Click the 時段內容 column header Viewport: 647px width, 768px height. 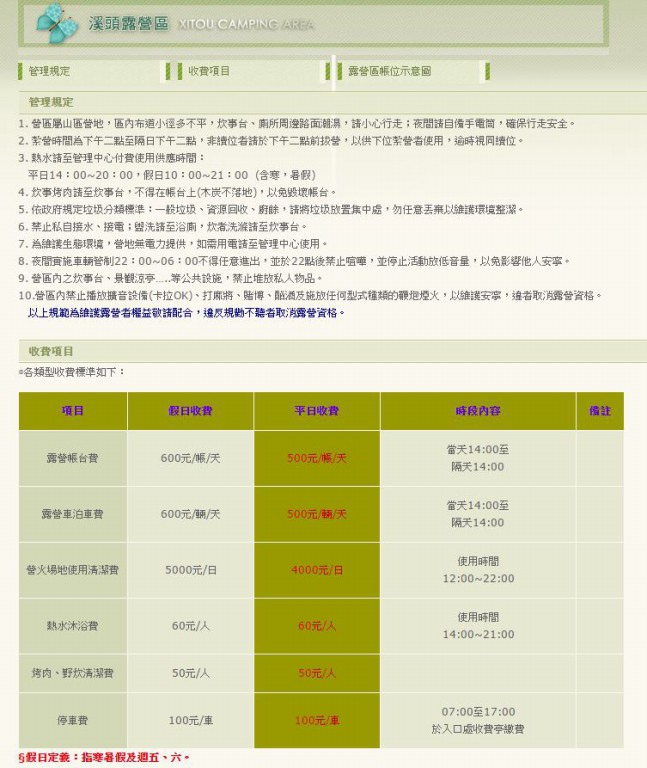point(478,410)
